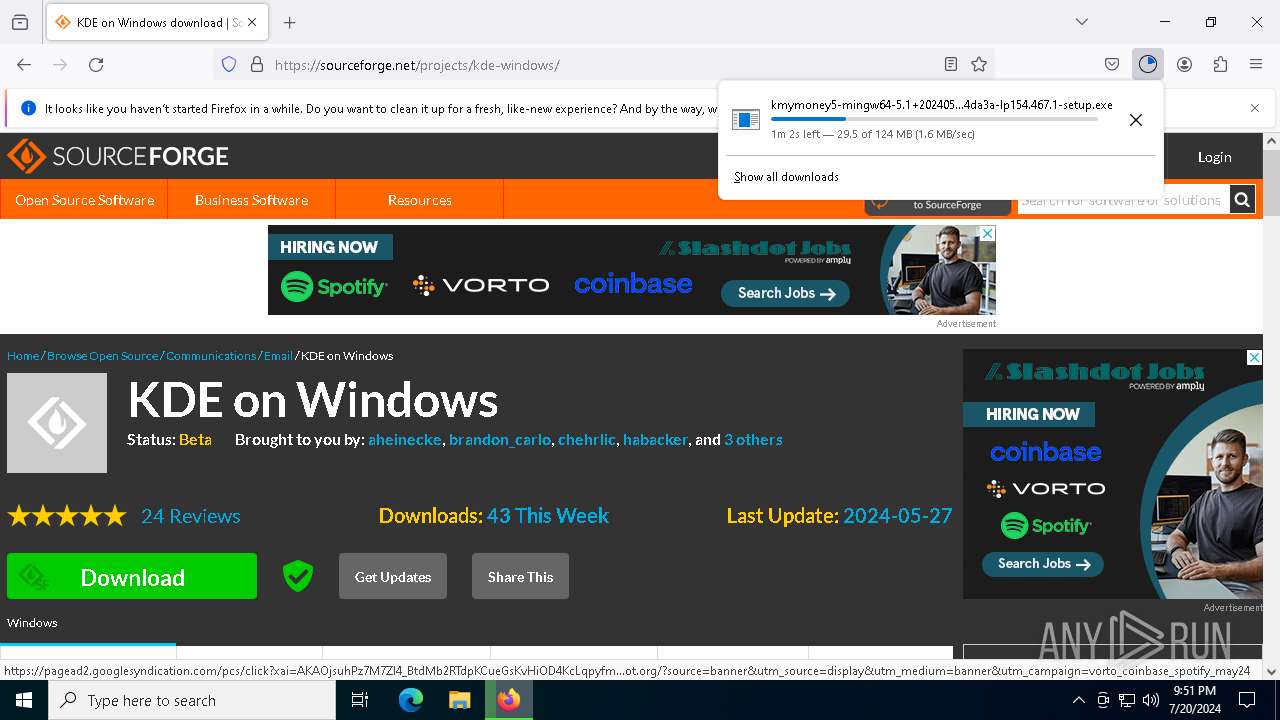Click the taskbar search box
1280x720 pixels.
point(192,700)
